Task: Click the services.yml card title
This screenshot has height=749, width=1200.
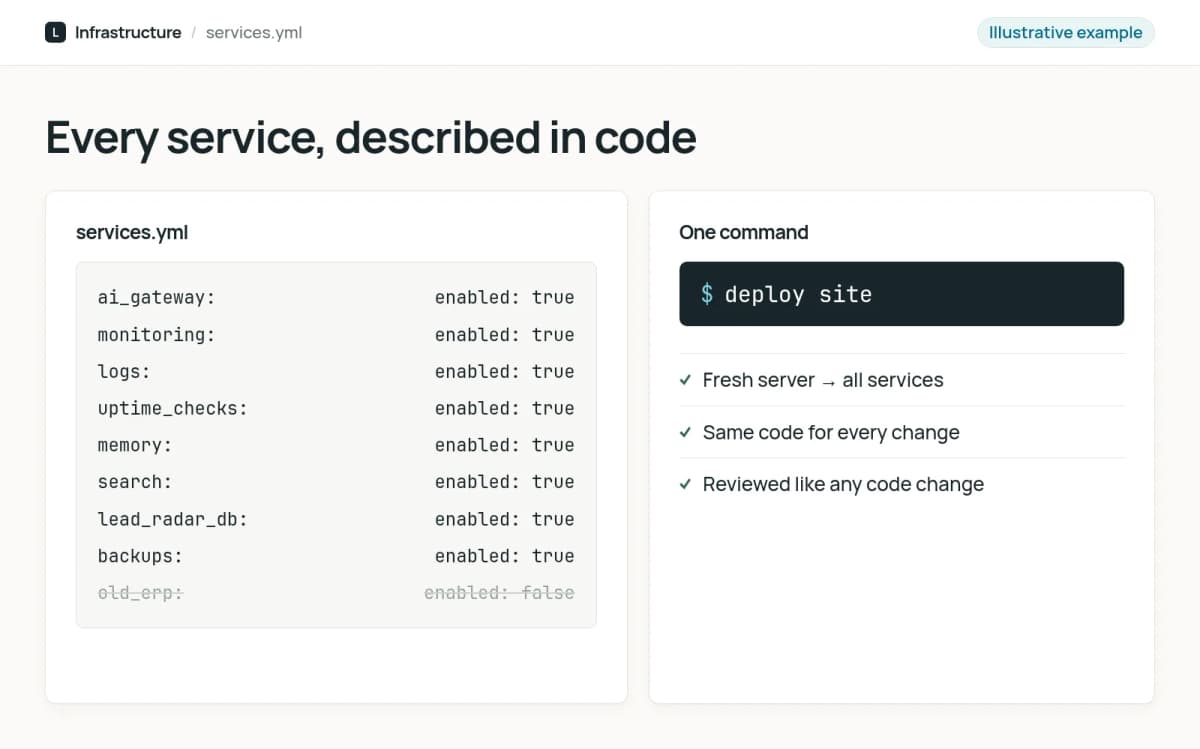Action: (132, 232)
